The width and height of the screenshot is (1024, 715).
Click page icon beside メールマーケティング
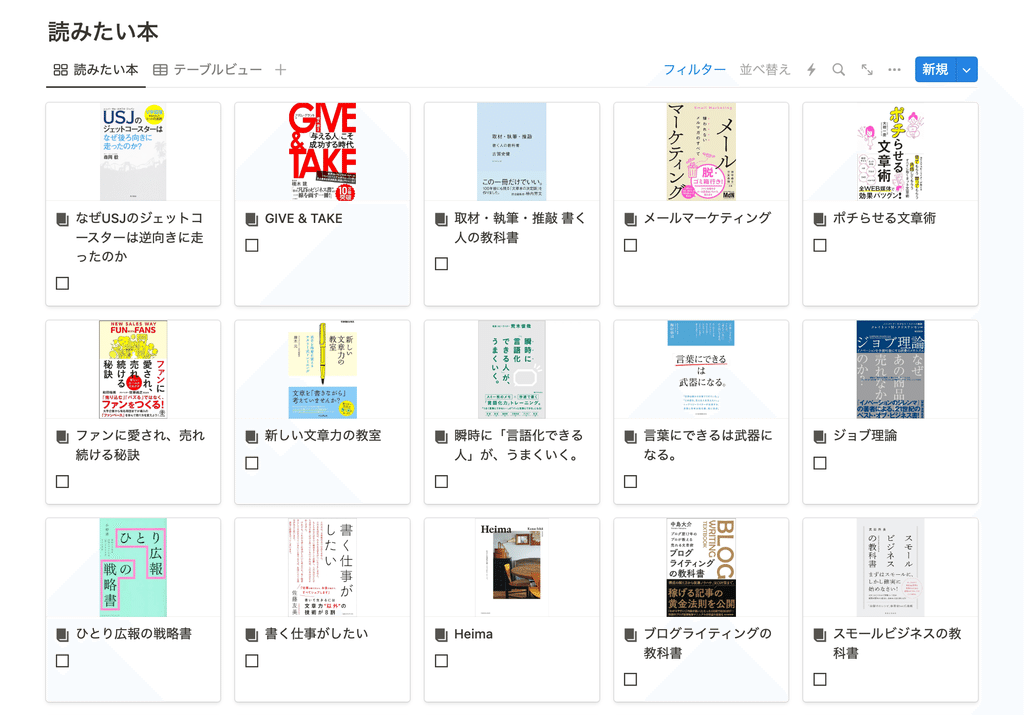[630, 219]
